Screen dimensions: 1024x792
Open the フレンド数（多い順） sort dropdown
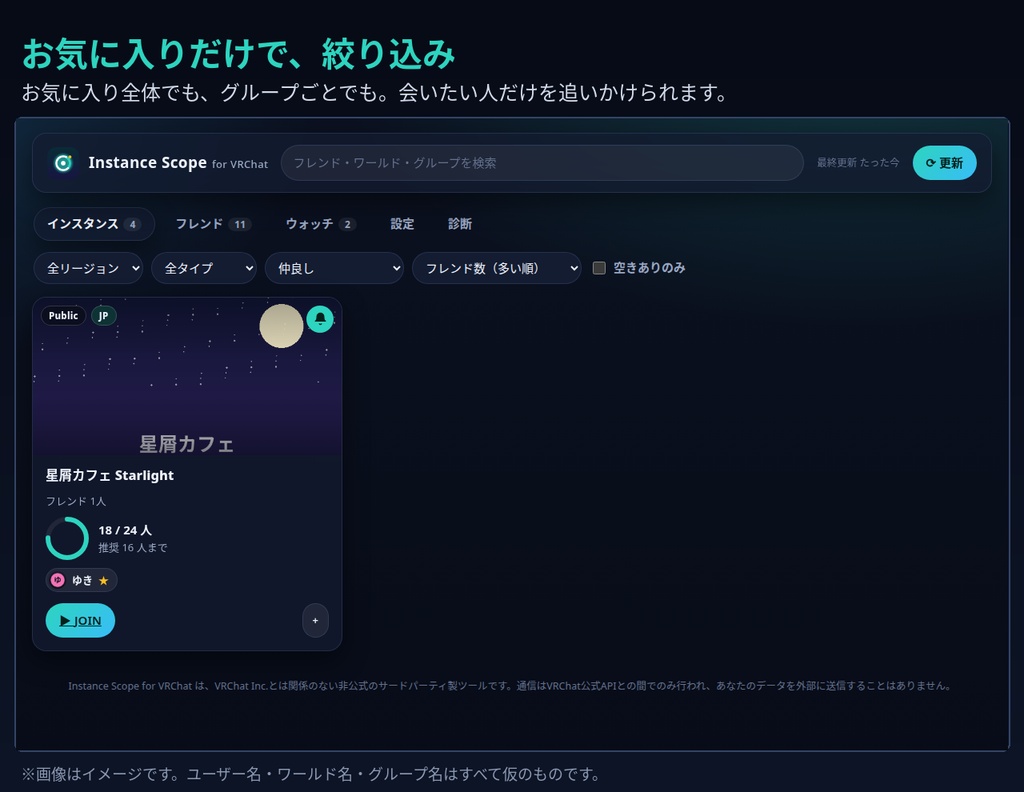[x=496, y=268]
